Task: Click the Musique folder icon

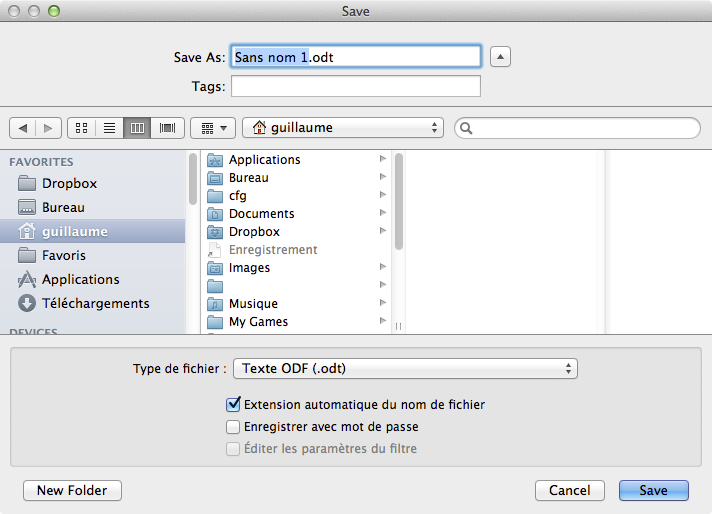Action: 215,304
